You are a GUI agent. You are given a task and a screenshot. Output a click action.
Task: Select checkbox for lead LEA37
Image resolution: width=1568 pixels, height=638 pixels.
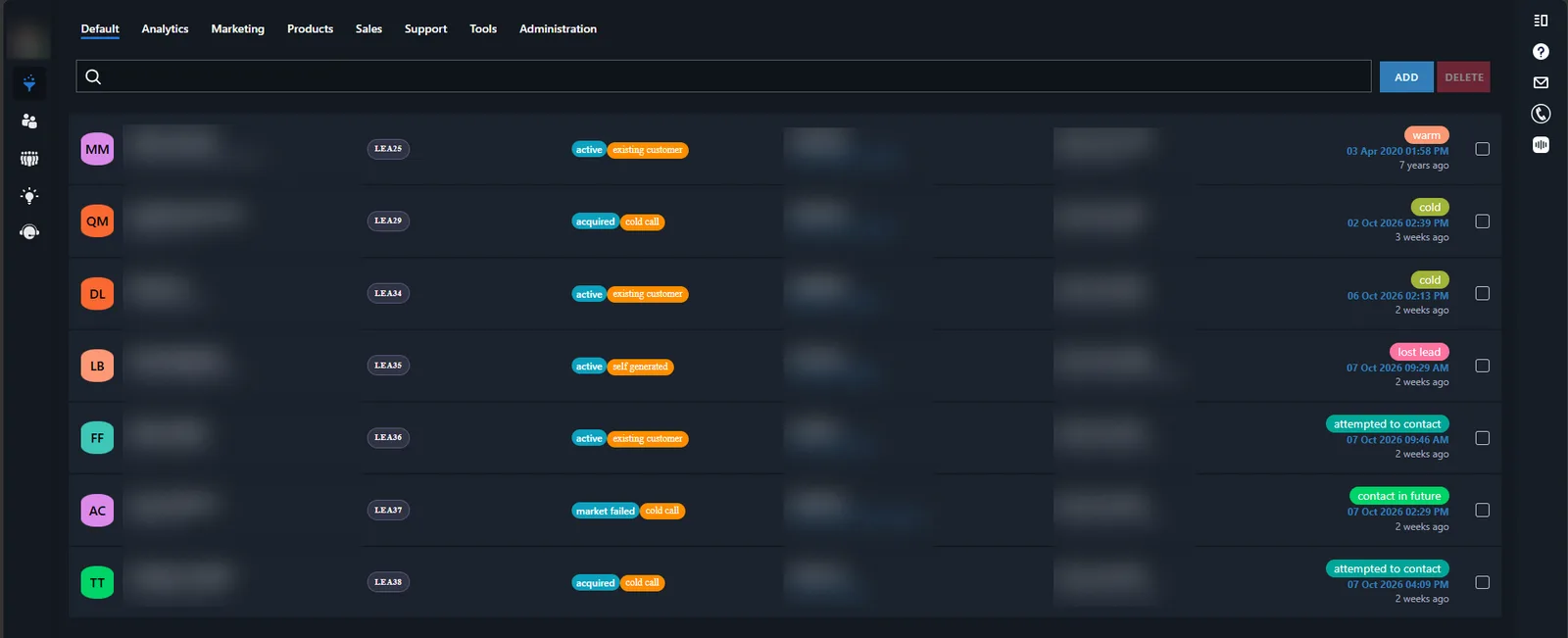(x=1482, y=510)
